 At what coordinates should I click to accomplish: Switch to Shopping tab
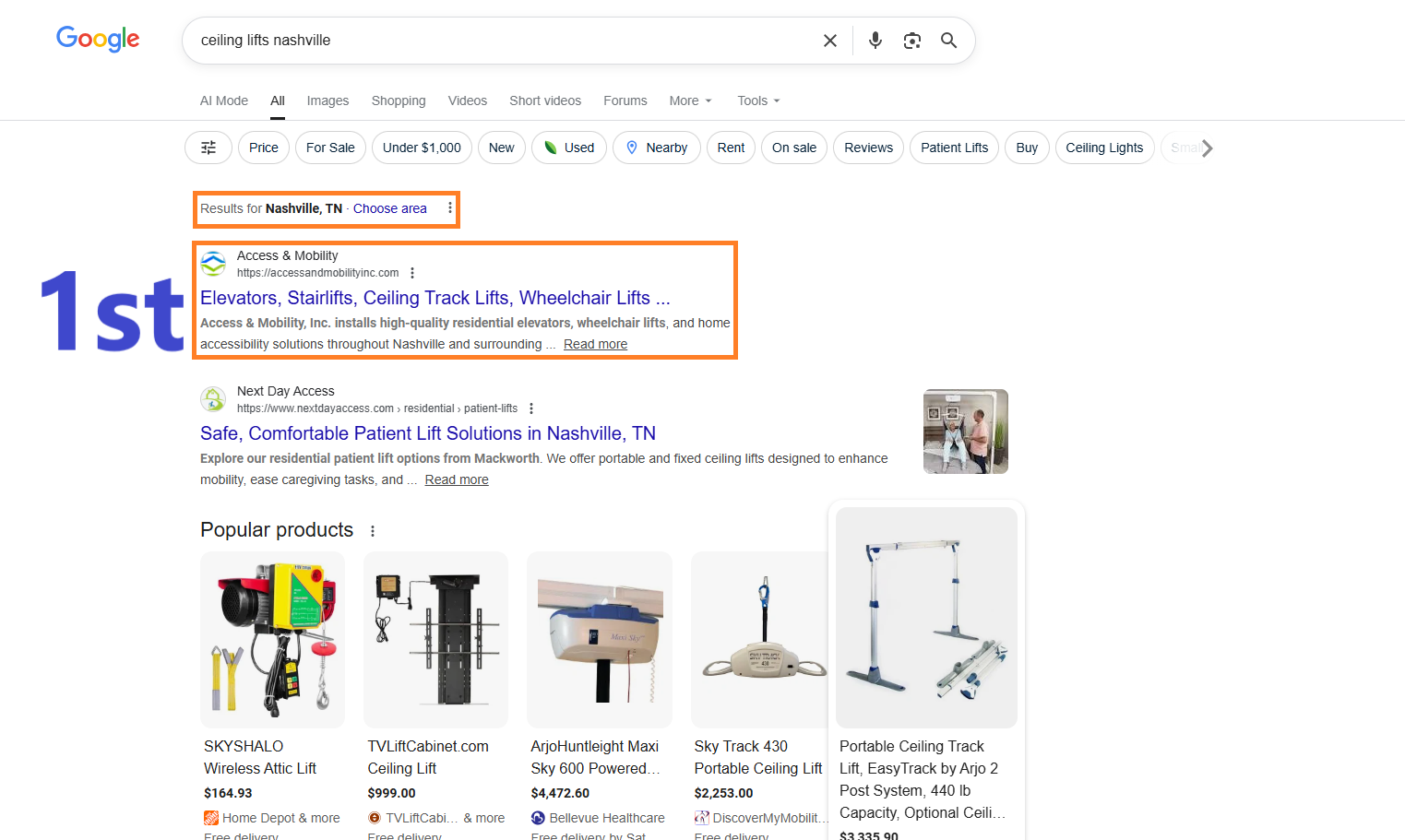[399, 101]
